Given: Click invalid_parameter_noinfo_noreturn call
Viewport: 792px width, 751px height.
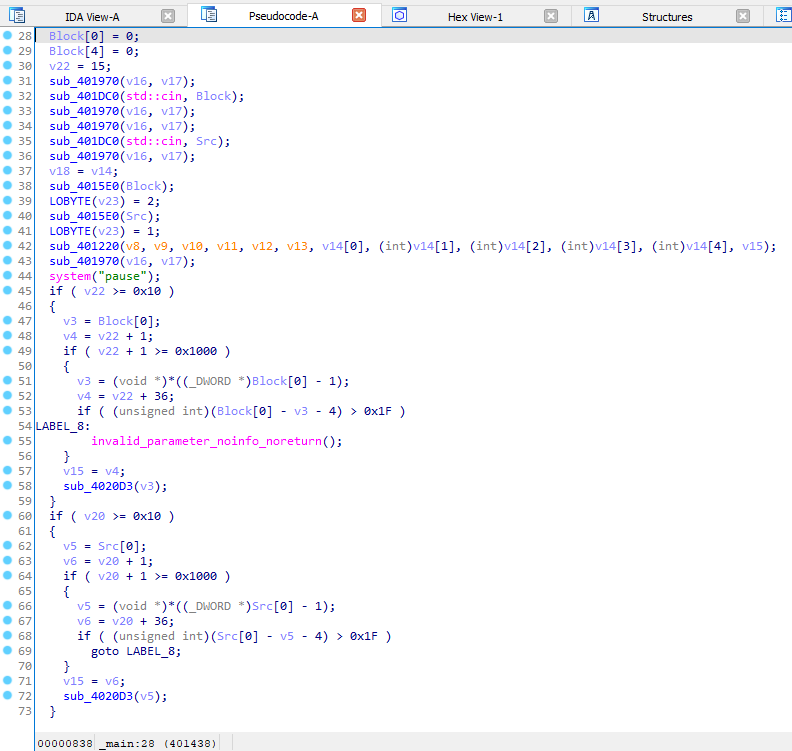Looking at the screenshot, I should pos(217,441).
